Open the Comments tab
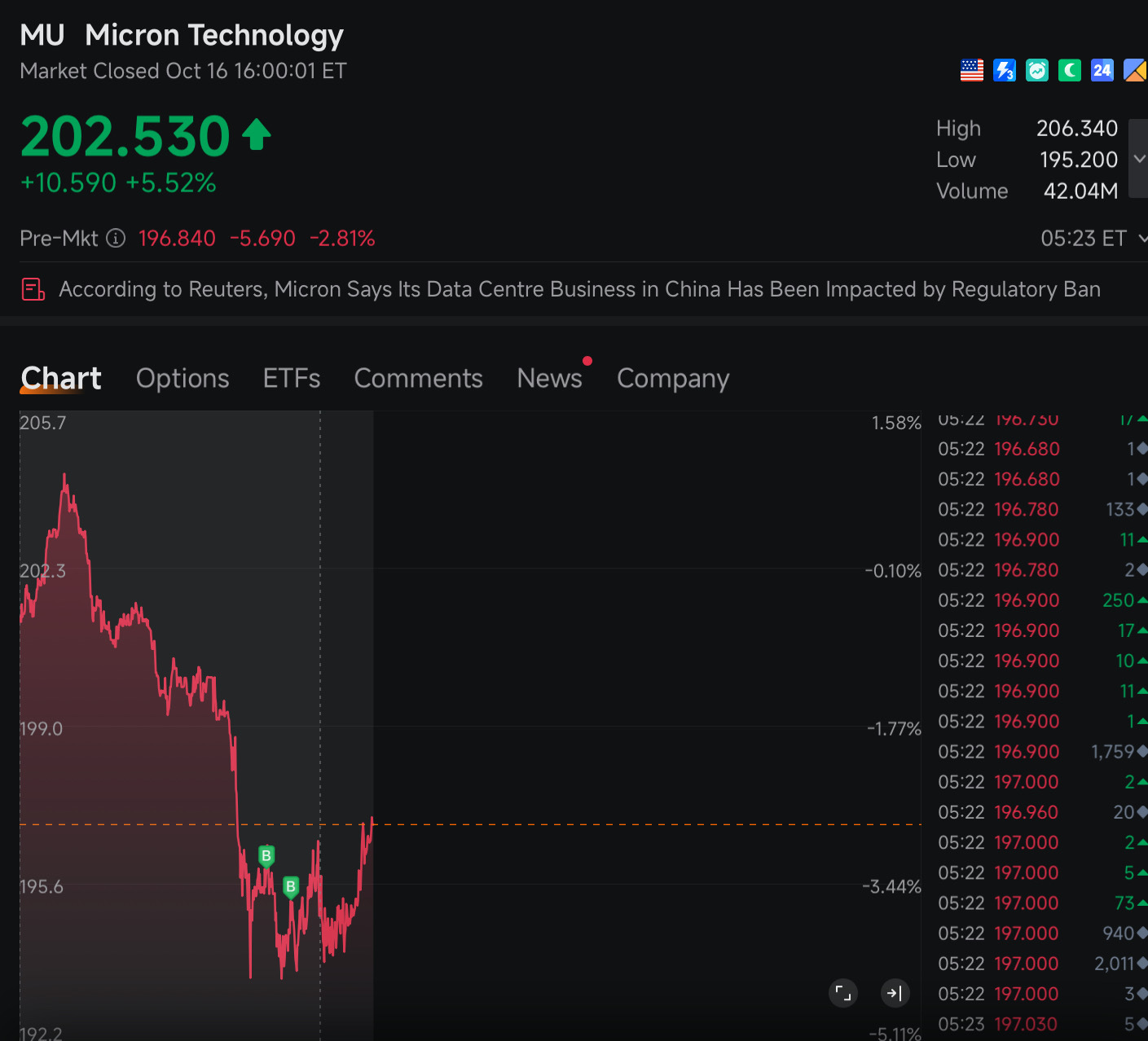Screen dimensions: 1148x1041 click(x=419, y=379)
